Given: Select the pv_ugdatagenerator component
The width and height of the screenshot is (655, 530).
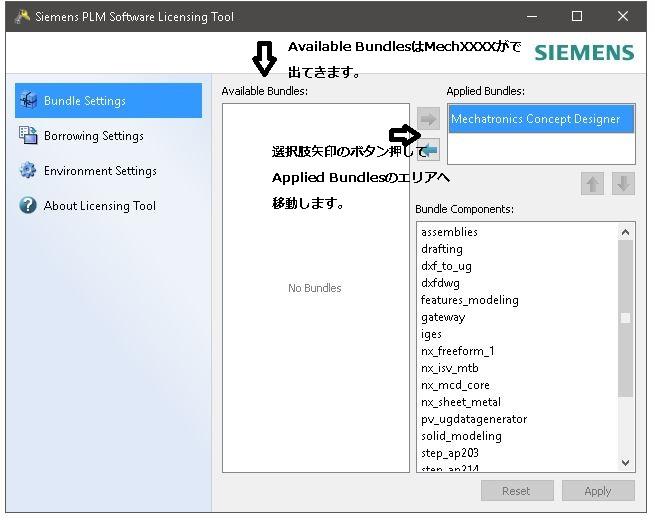Looking at the screenshot, I should (x=474, y=419).
